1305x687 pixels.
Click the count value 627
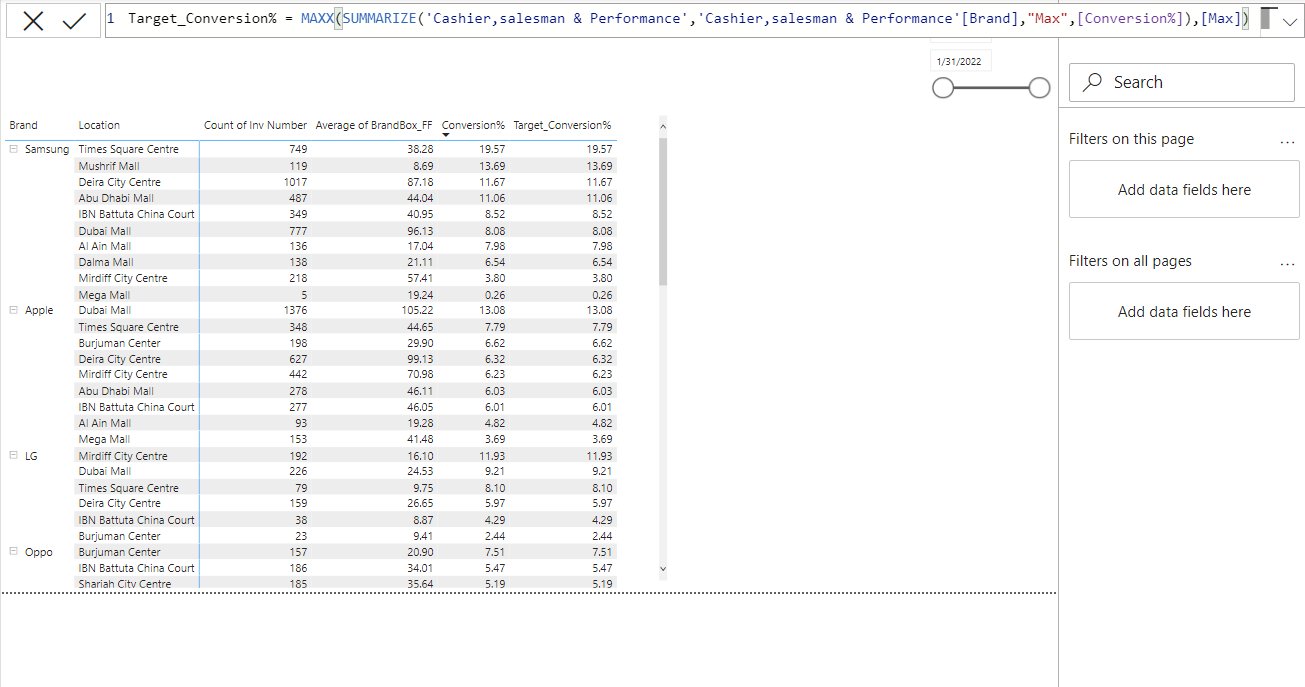[x=298, y=359]
